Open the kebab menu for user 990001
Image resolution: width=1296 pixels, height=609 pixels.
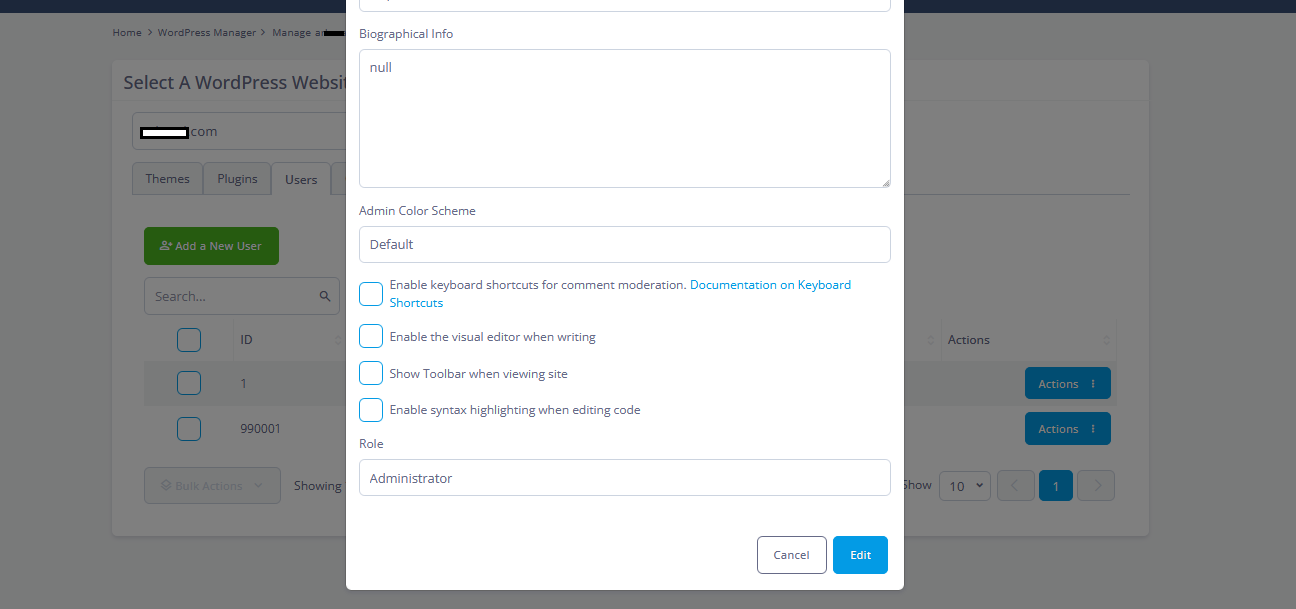tap(1092, 429)
